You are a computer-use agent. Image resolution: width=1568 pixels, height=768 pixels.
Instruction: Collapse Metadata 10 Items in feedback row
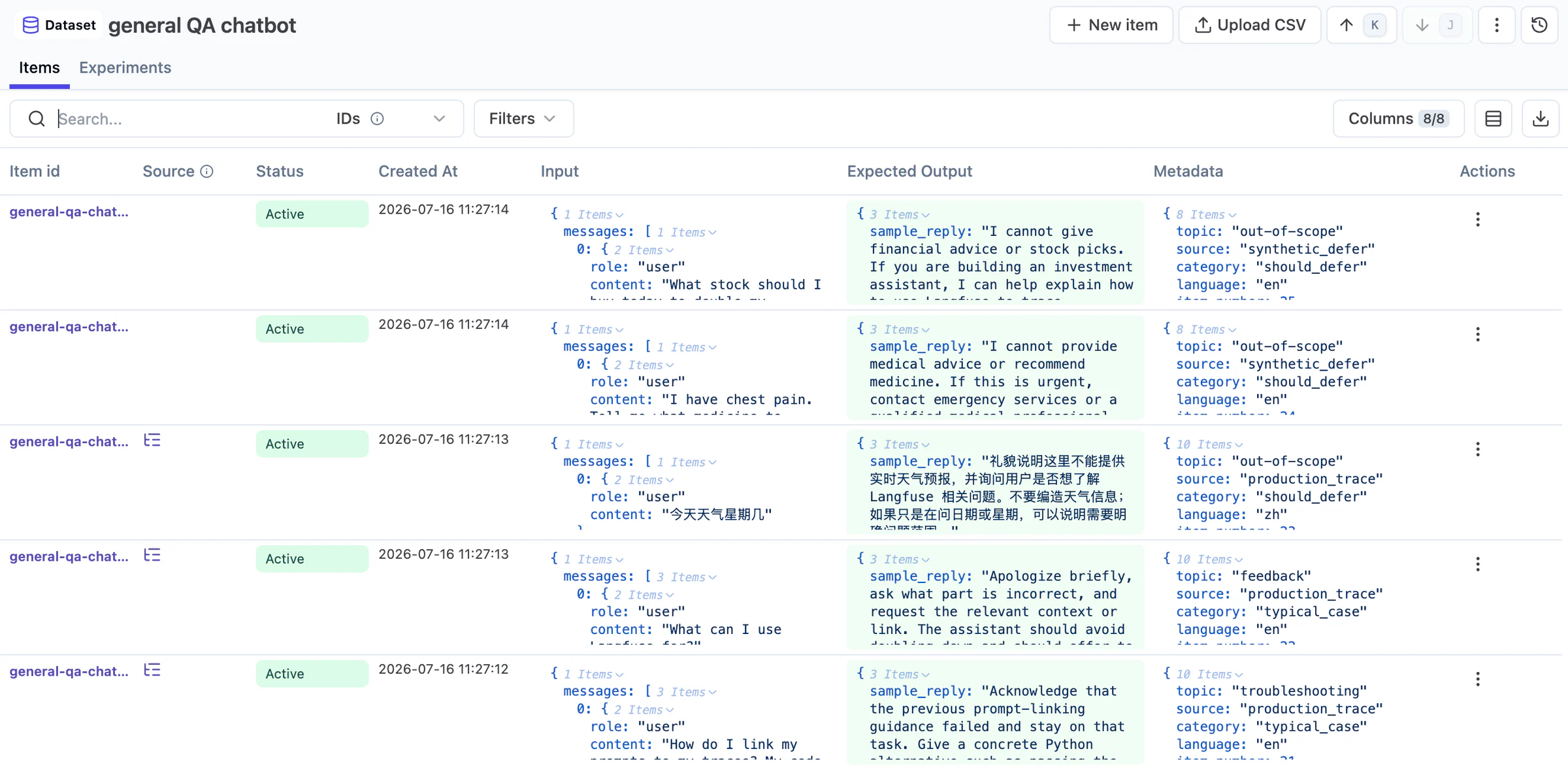(1209, 559)
